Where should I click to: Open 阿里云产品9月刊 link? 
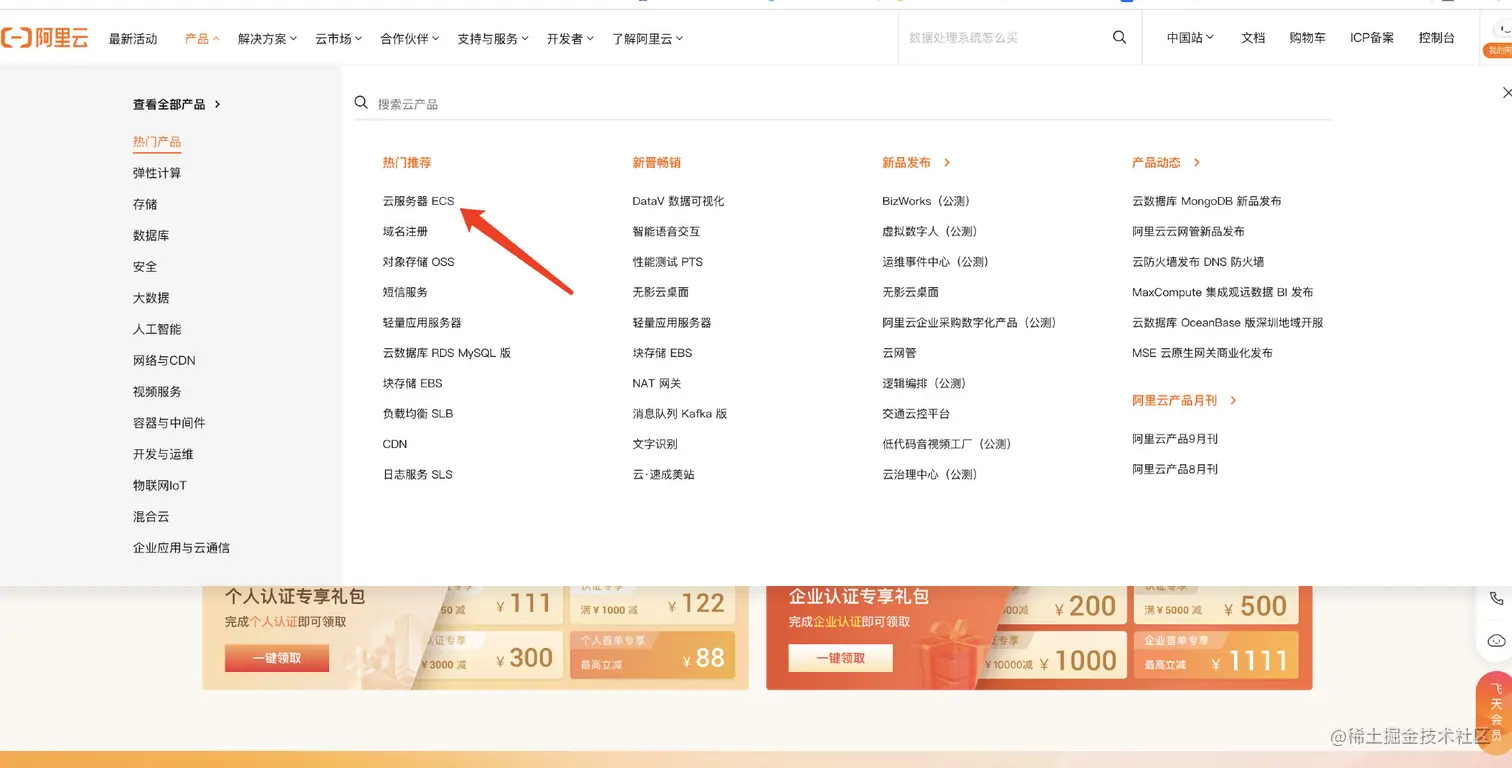coord(1175,439)
